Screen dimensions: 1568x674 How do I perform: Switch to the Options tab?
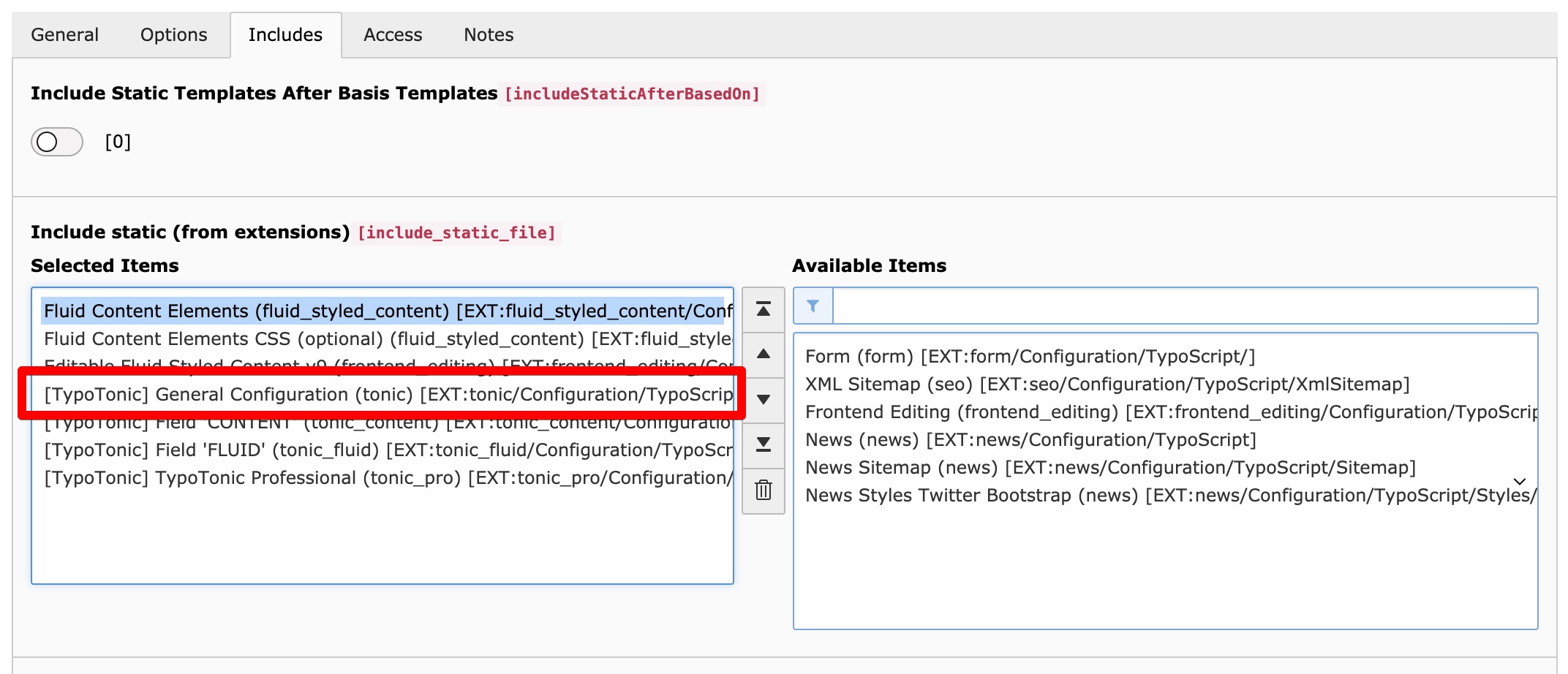pos(173,35)
